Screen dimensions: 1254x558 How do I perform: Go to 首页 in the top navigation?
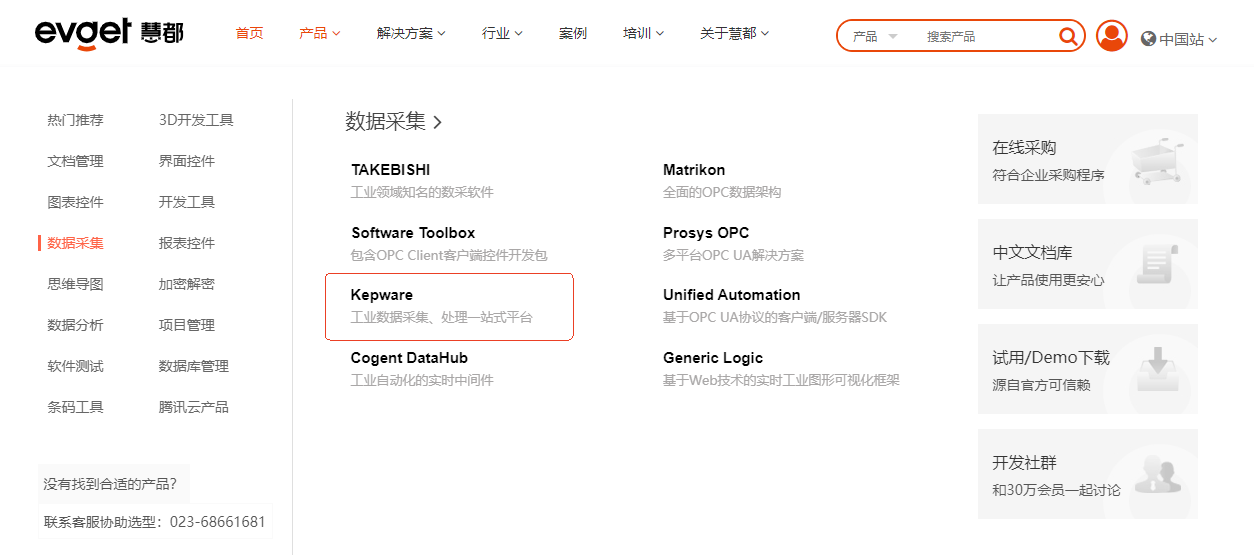click(x=249, y=33)
